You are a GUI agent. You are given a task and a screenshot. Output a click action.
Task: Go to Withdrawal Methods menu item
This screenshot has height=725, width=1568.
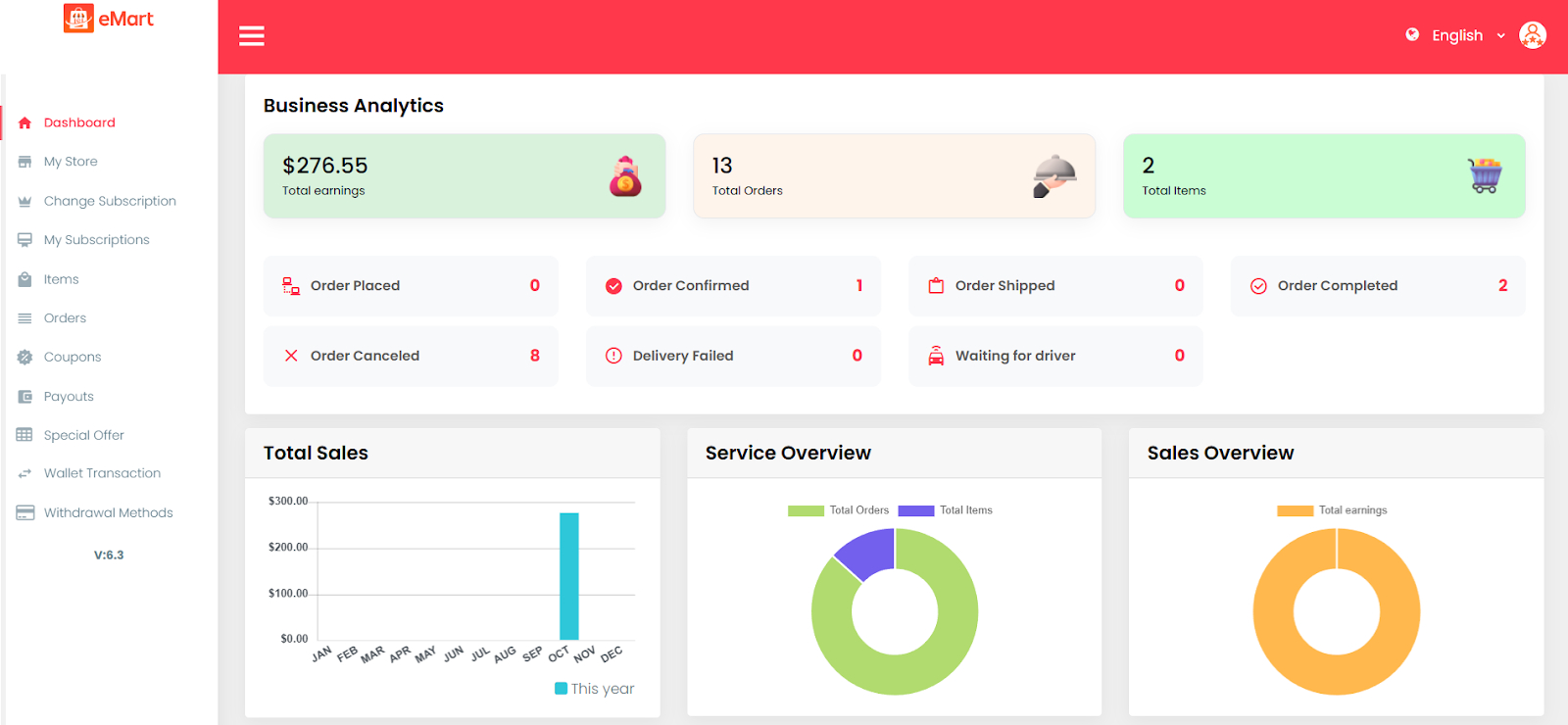point(108,512)
